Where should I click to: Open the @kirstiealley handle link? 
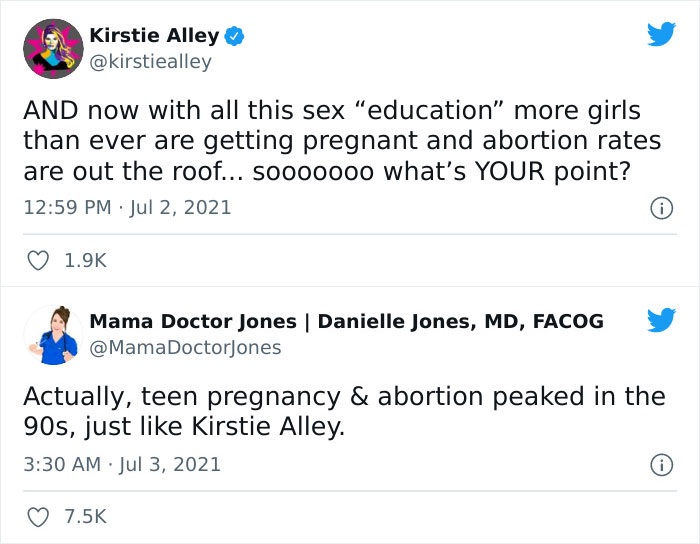[x=150, y=62]
